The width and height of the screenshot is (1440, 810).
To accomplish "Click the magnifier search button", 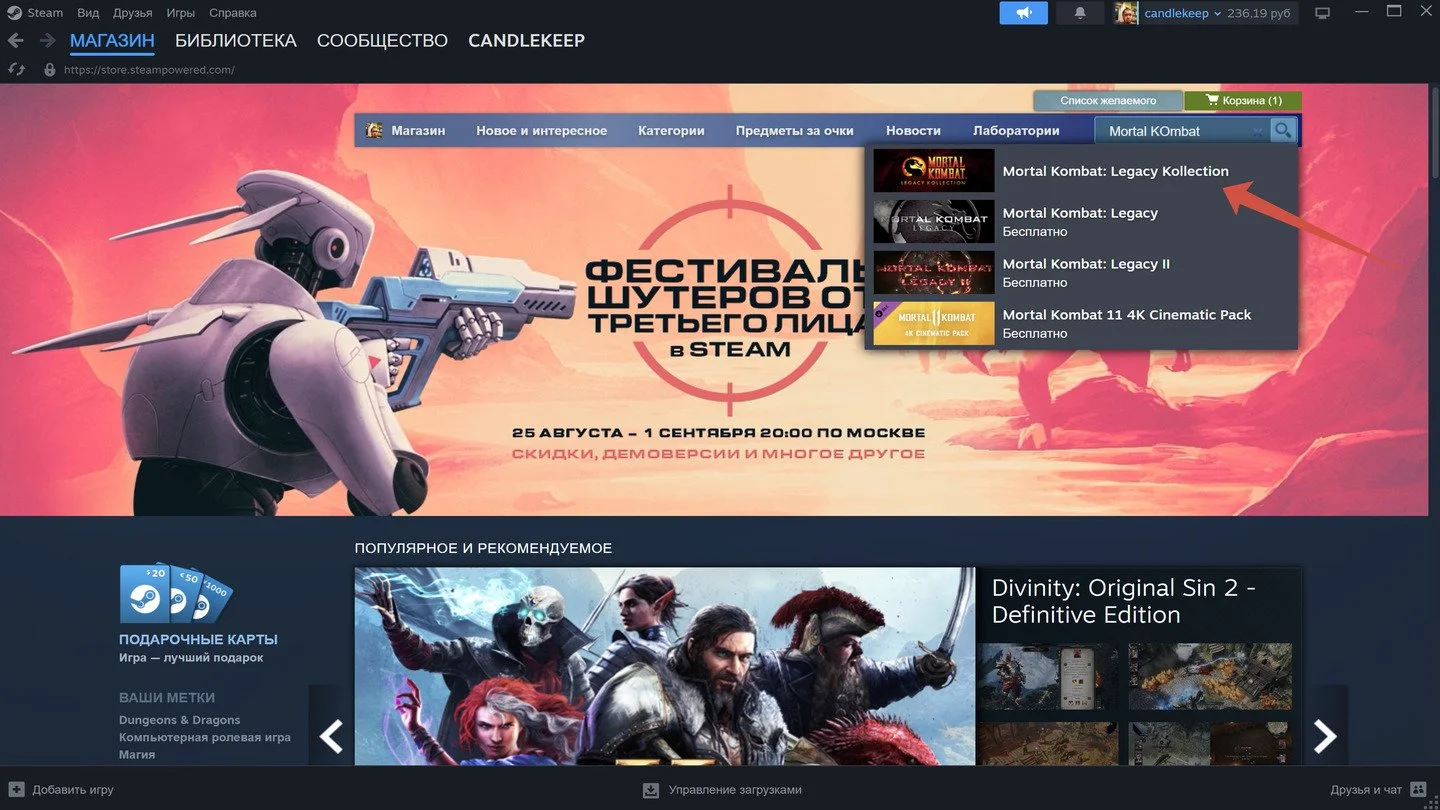I will [1283, 130].
